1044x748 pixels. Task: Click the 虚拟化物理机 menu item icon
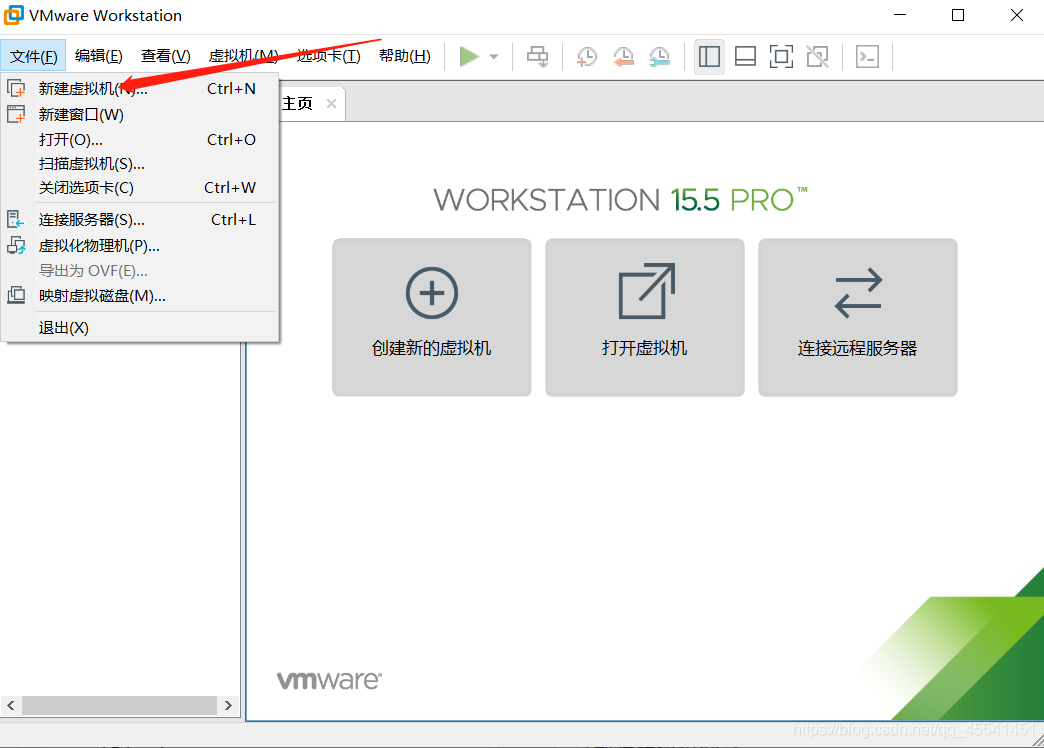pyautogui.click(x=17, y=245)
